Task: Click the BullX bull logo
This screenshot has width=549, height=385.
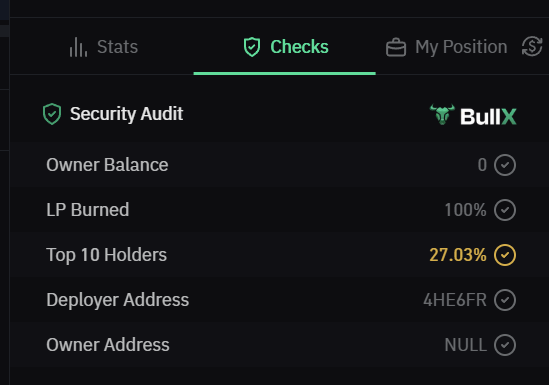Action: (x=442, y=114)
